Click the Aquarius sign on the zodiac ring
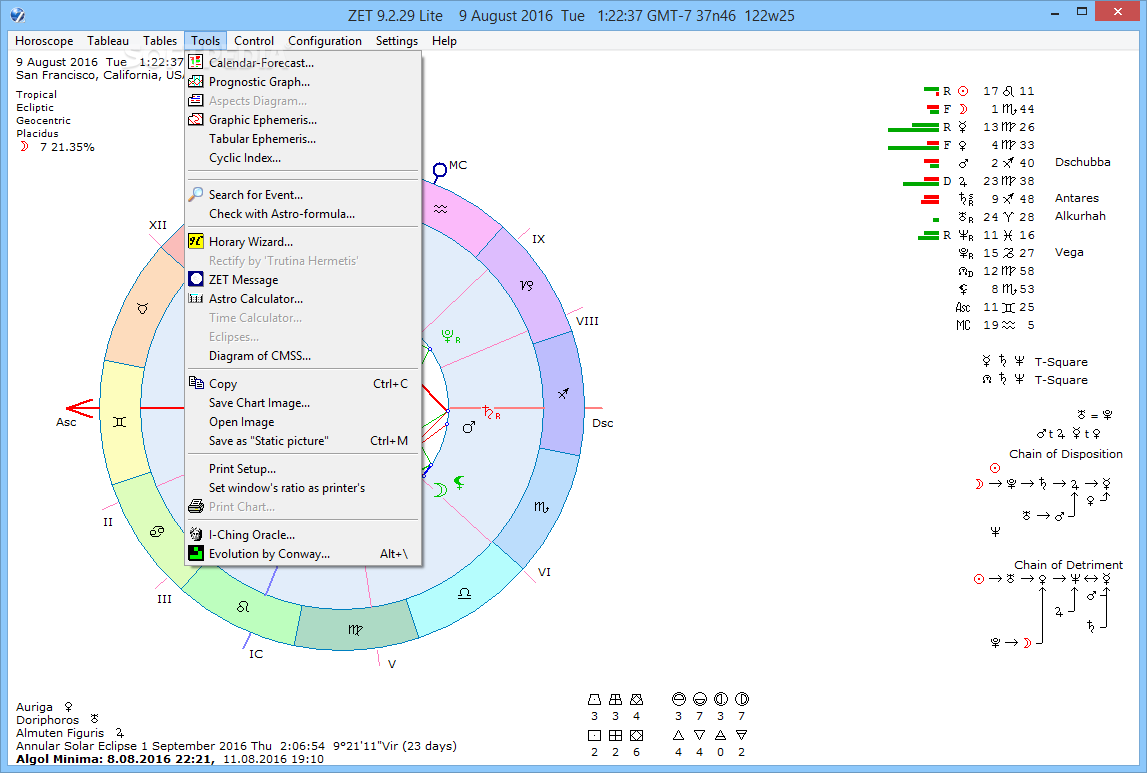This screenshot has width=1147, height=773. coord(440,209)
